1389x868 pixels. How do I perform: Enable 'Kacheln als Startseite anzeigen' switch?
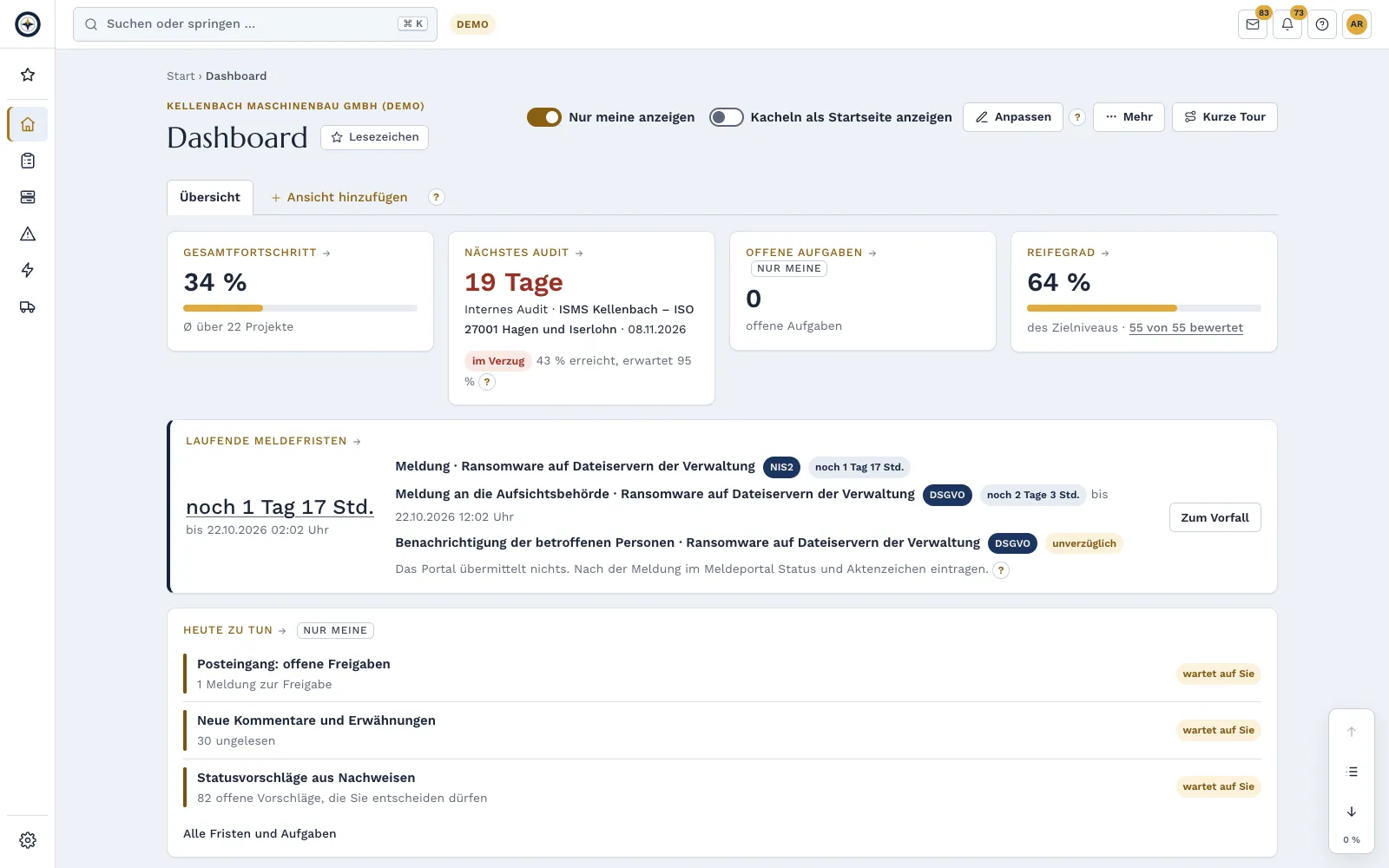(727, 117)
